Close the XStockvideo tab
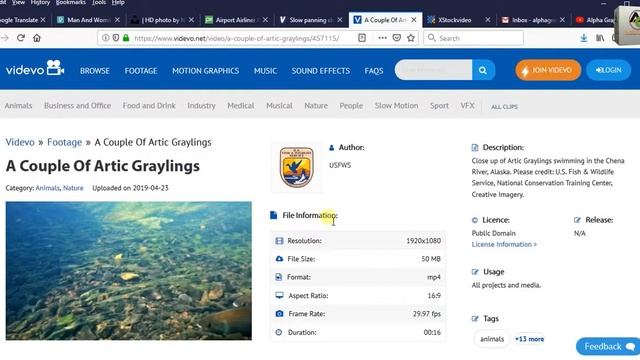This screenshot has height=360, width=640. (487, 20)
